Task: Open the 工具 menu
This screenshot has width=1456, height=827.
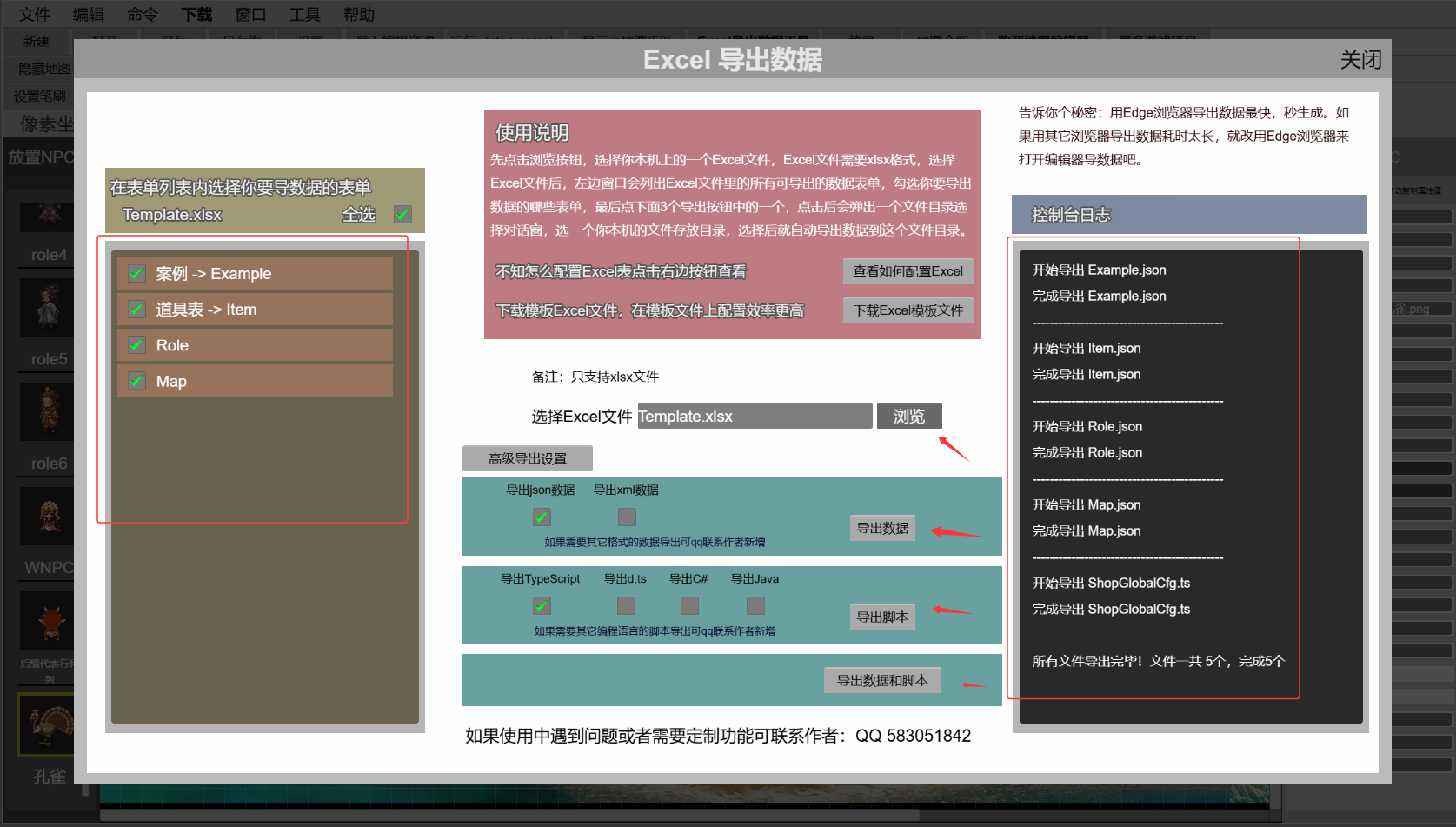Action: [x=305, y=14]
